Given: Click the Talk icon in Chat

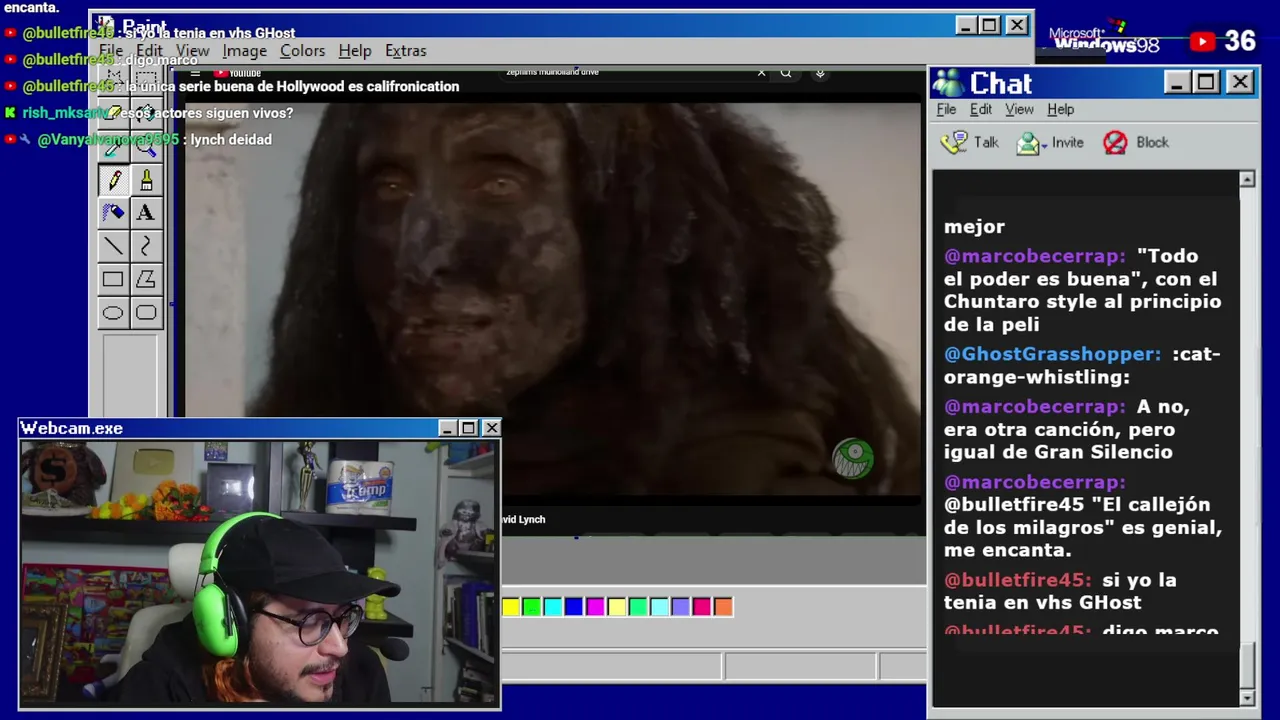Looking at the screenshot, I should click(955, 142).
